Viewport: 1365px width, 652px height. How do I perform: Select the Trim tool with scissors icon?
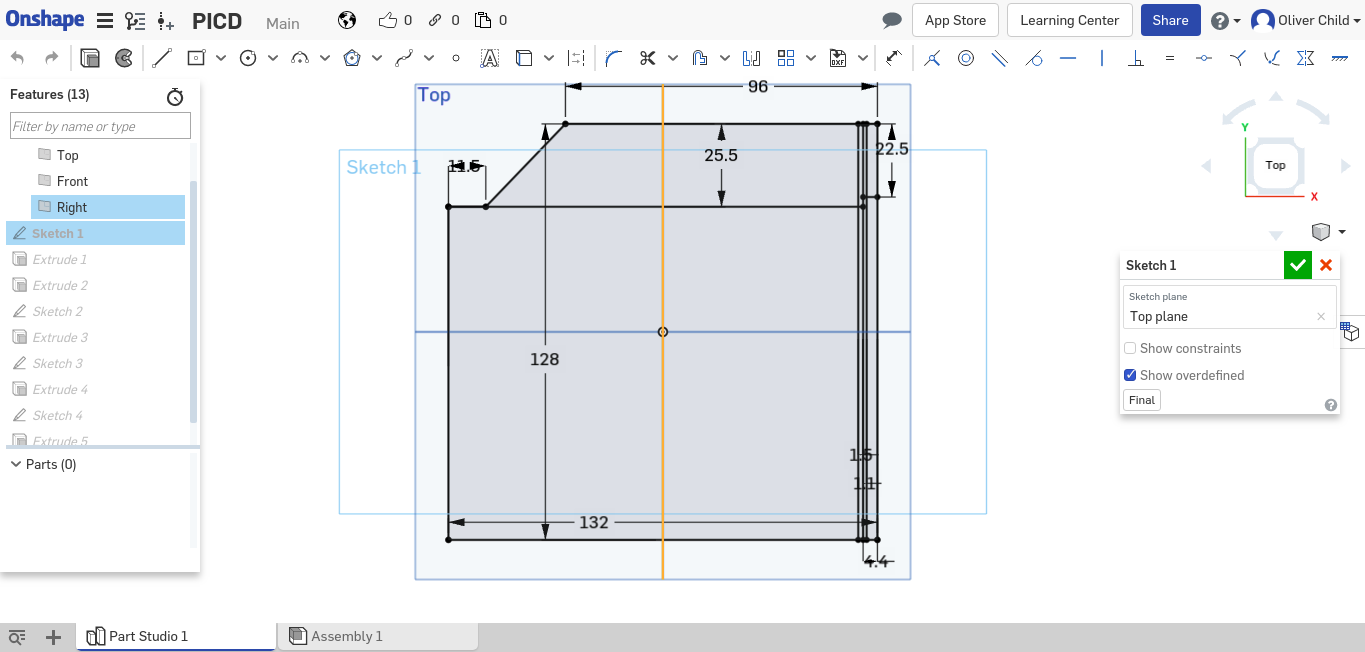tap(647, 57)
